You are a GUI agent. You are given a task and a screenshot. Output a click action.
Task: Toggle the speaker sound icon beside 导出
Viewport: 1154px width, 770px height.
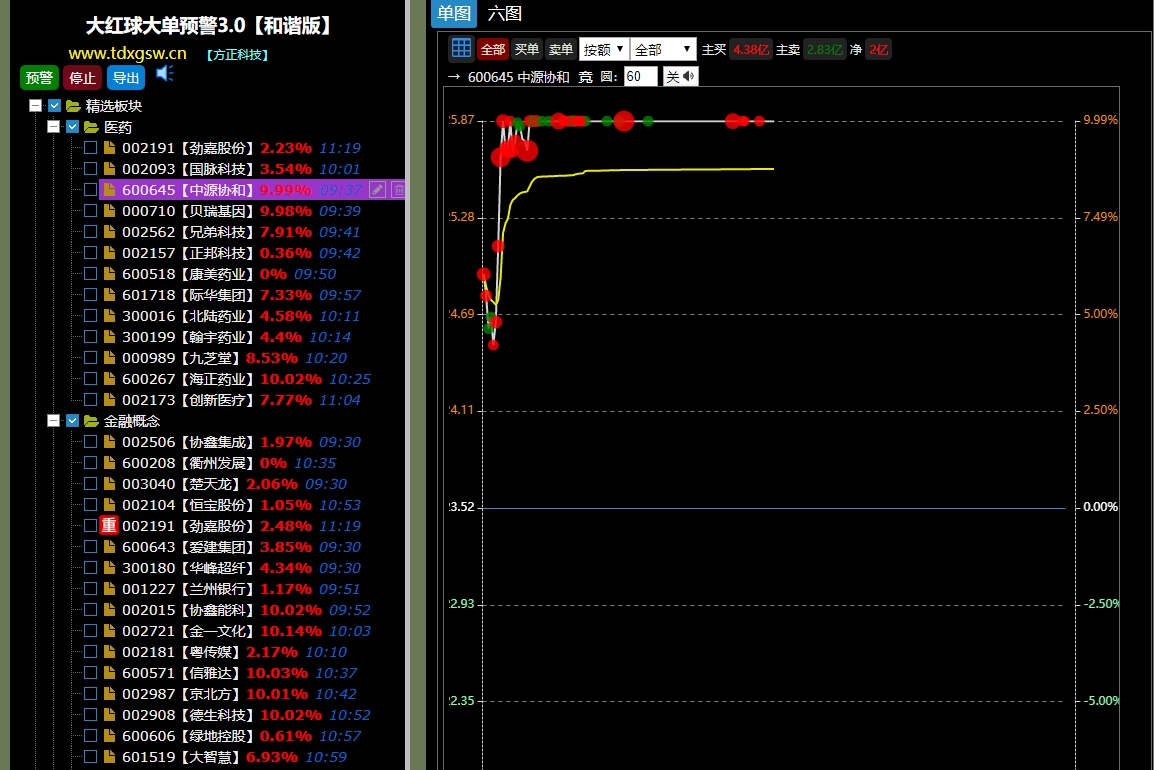pyautogui.click(x=165, y=74)
